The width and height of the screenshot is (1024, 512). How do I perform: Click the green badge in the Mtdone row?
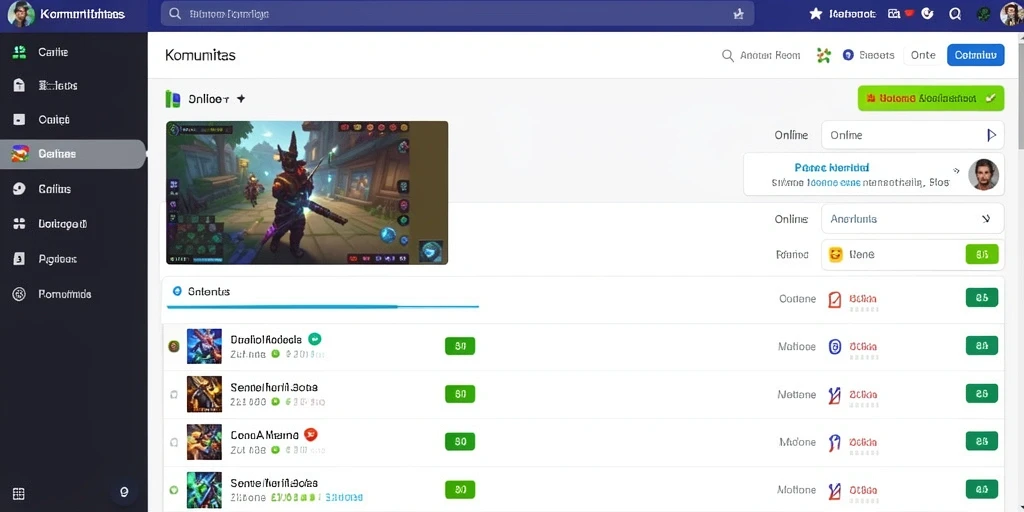tap(982, 441)
